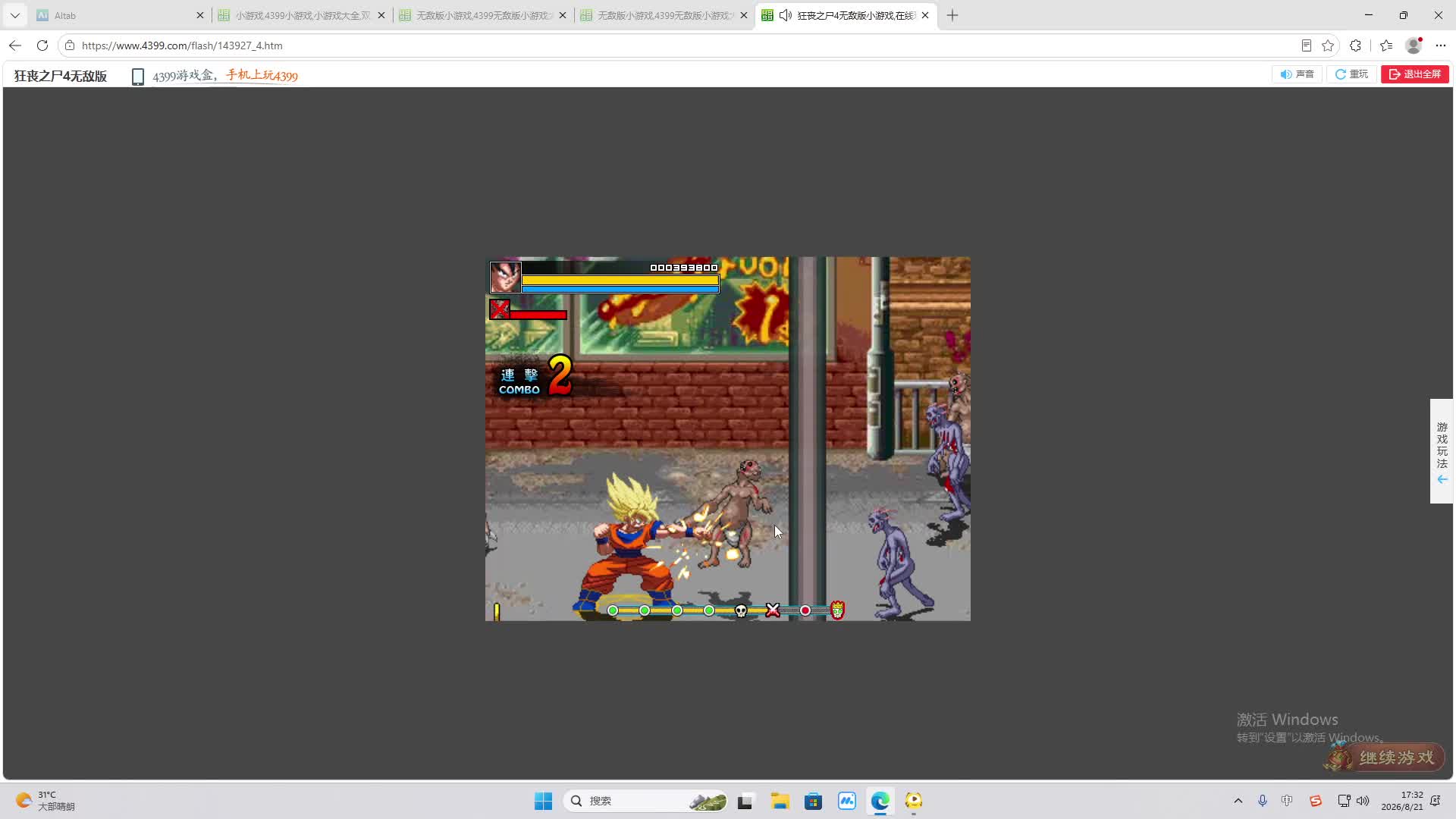The width and height of the screenshot is (1456, 819).
Task: Open browser settings and more menu
Action: coord(1441,45)
